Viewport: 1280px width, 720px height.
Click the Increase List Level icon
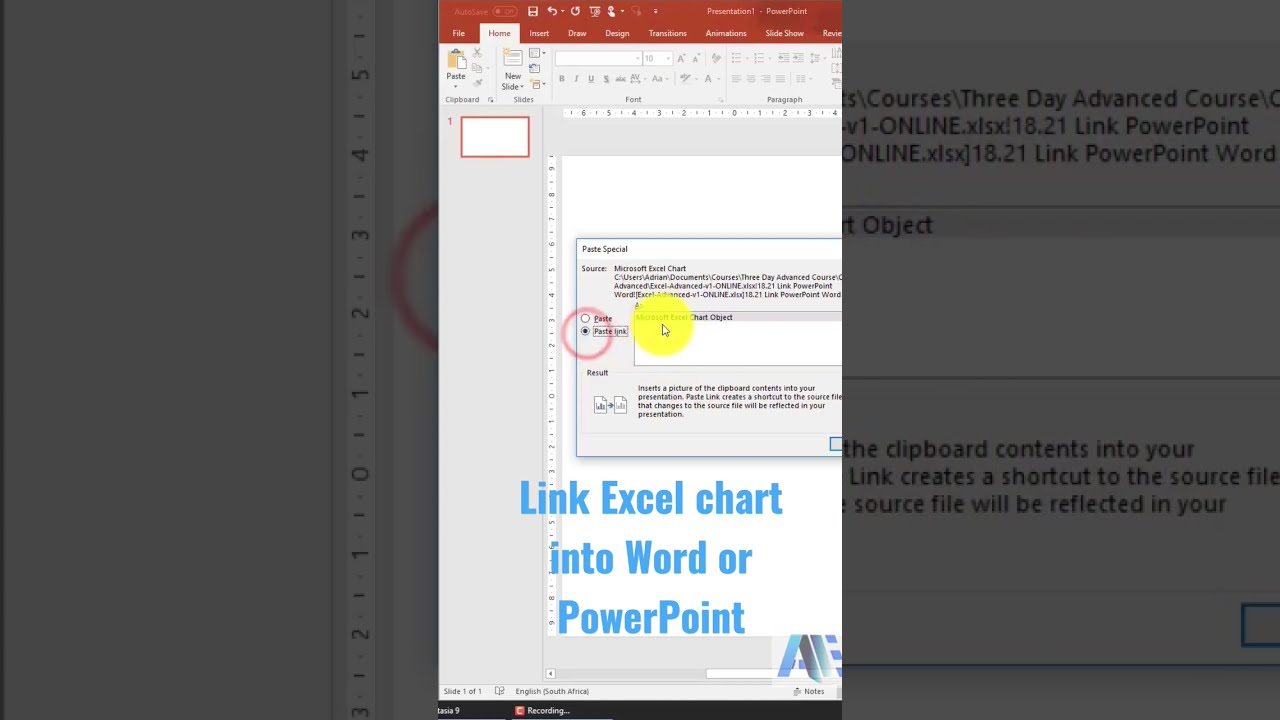click(x=799, y=58)
